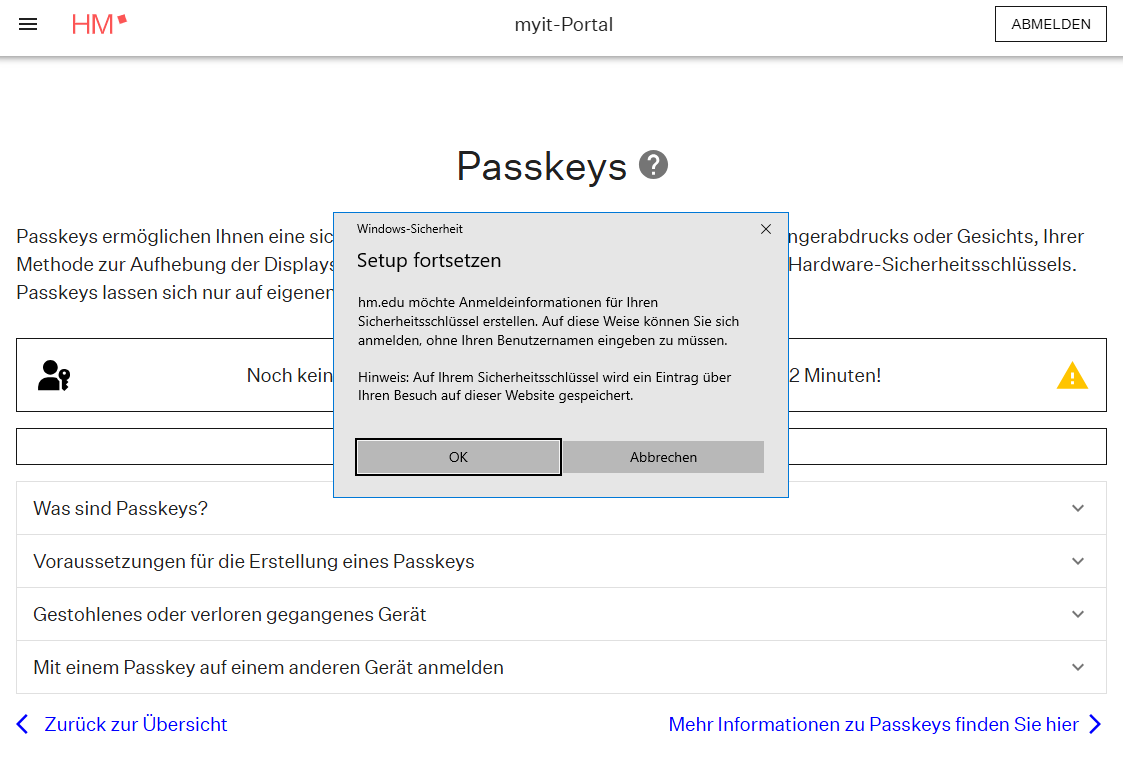
Task: Open the hamburger navigation menu
Action: 28,25
